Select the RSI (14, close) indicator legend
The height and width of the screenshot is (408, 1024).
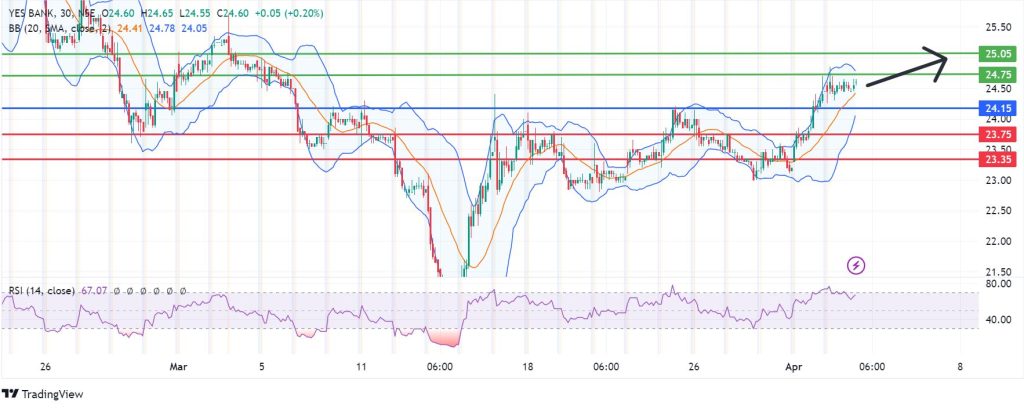click(x=41, y=290)
